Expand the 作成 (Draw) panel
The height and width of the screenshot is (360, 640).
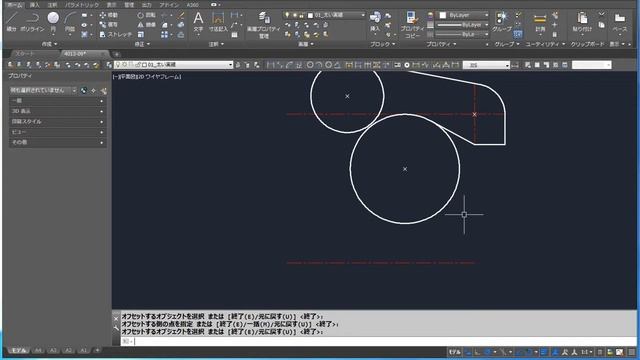click(49, 44)
